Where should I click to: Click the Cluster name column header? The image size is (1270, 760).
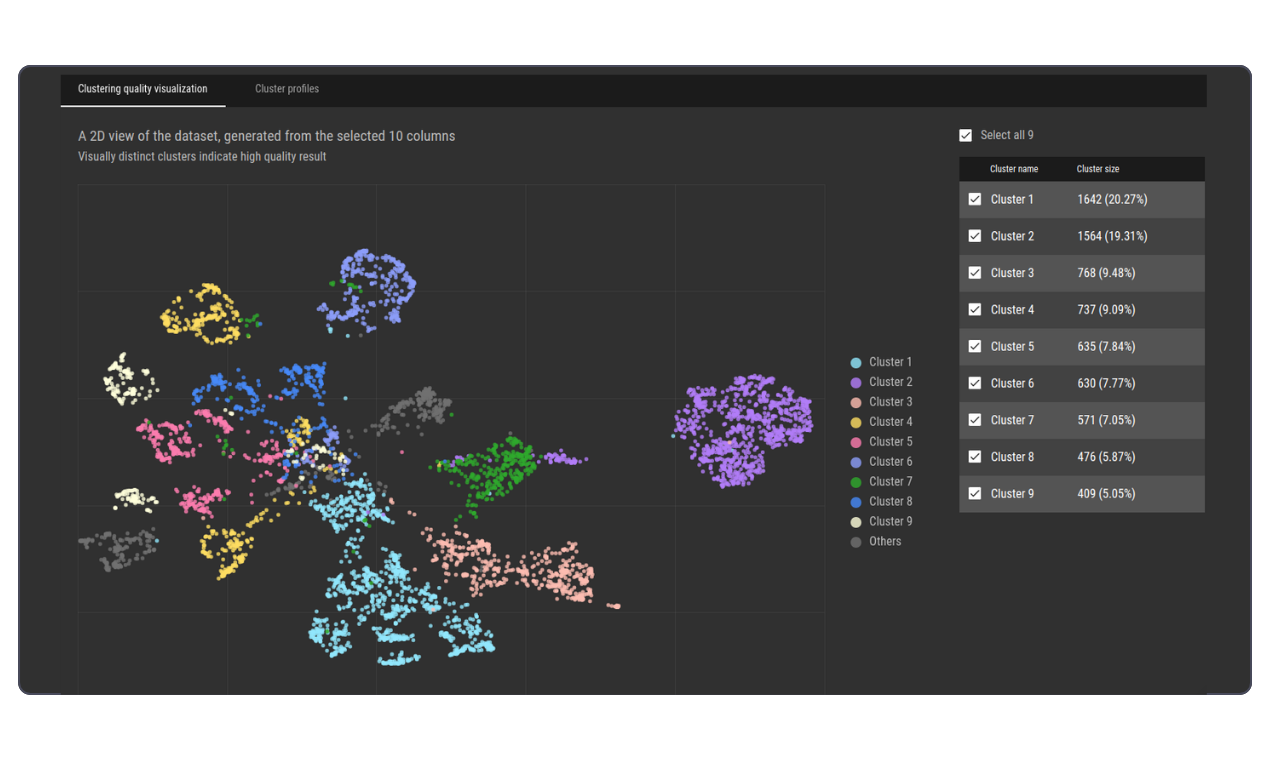point(1014,169)
